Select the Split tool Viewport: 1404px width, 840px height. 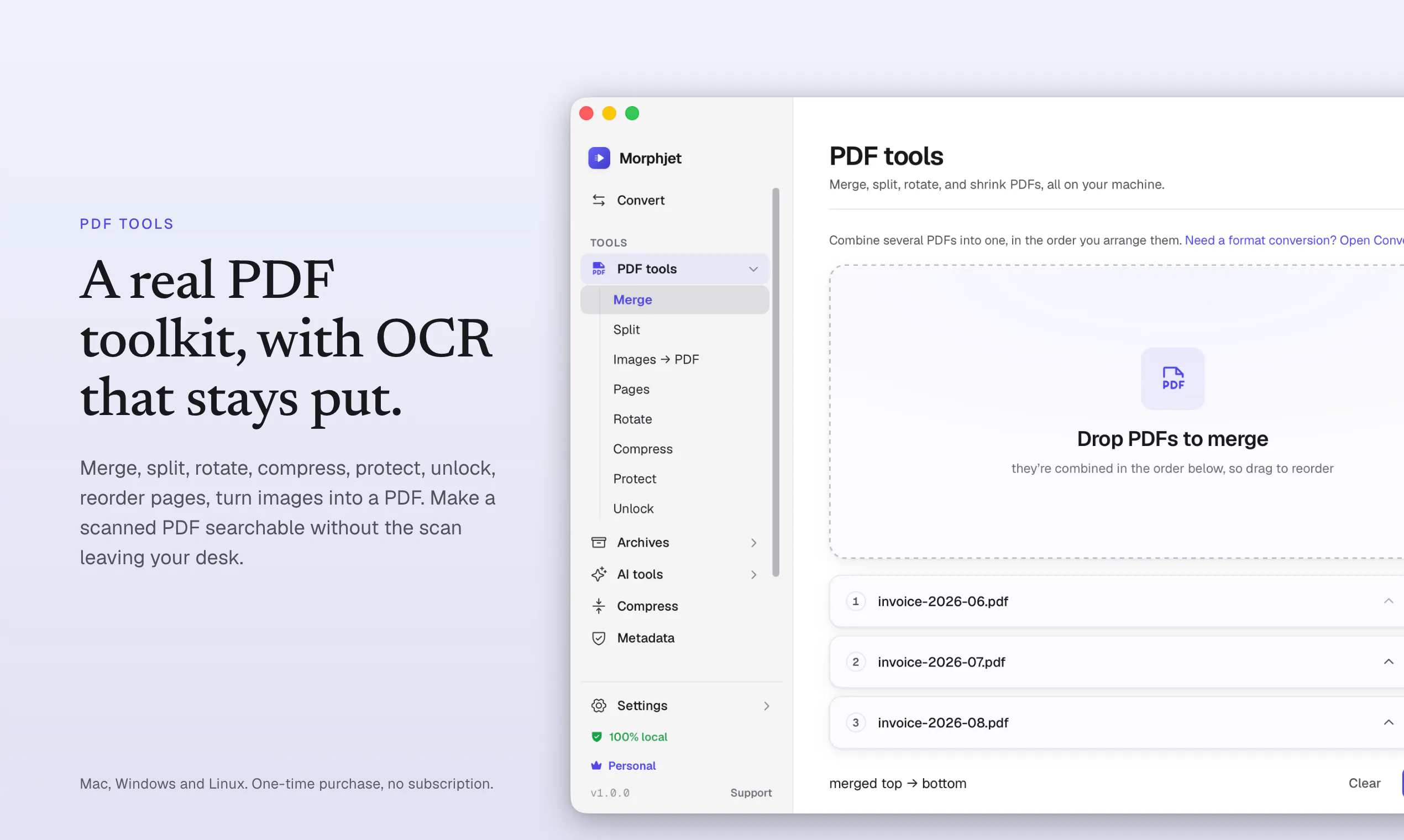point(675,329)
